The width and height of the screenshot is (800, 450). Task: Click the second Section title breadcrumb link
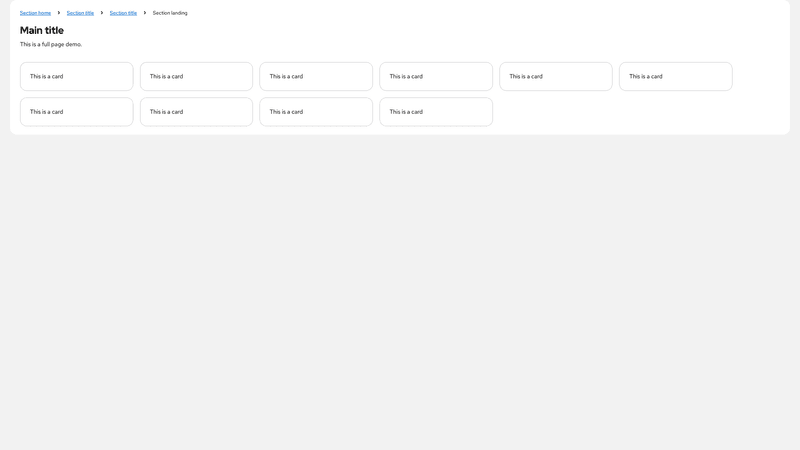pos(123,13)
